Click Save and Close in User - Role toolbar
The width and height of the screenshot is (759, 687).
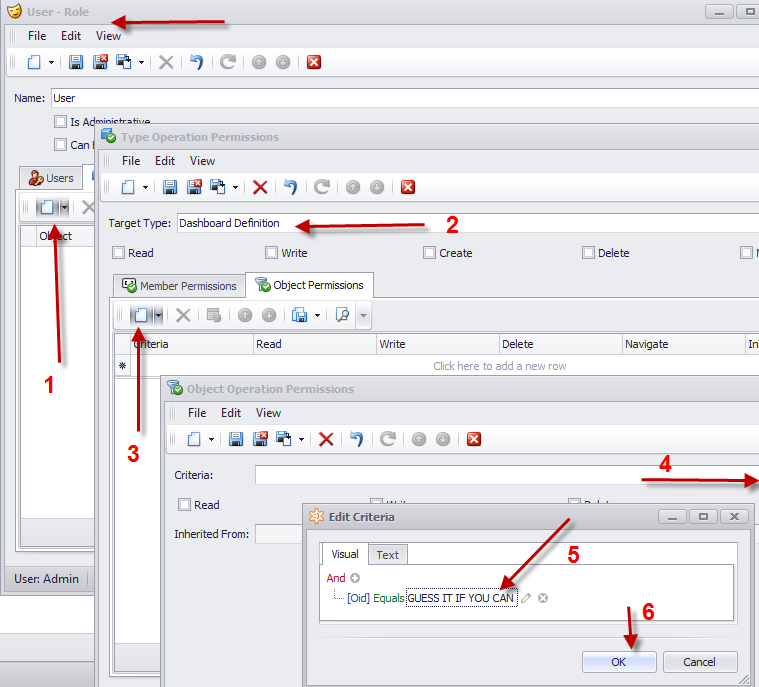100,62
